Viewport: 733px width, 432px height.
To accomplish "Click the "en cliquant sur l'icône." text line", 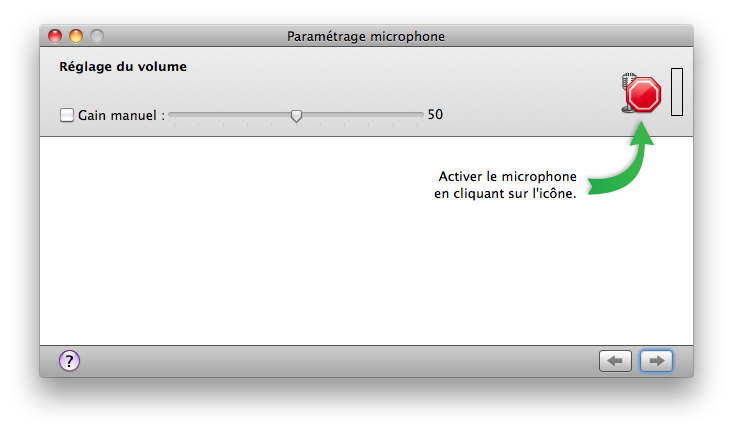I will [x=505, y=194].
